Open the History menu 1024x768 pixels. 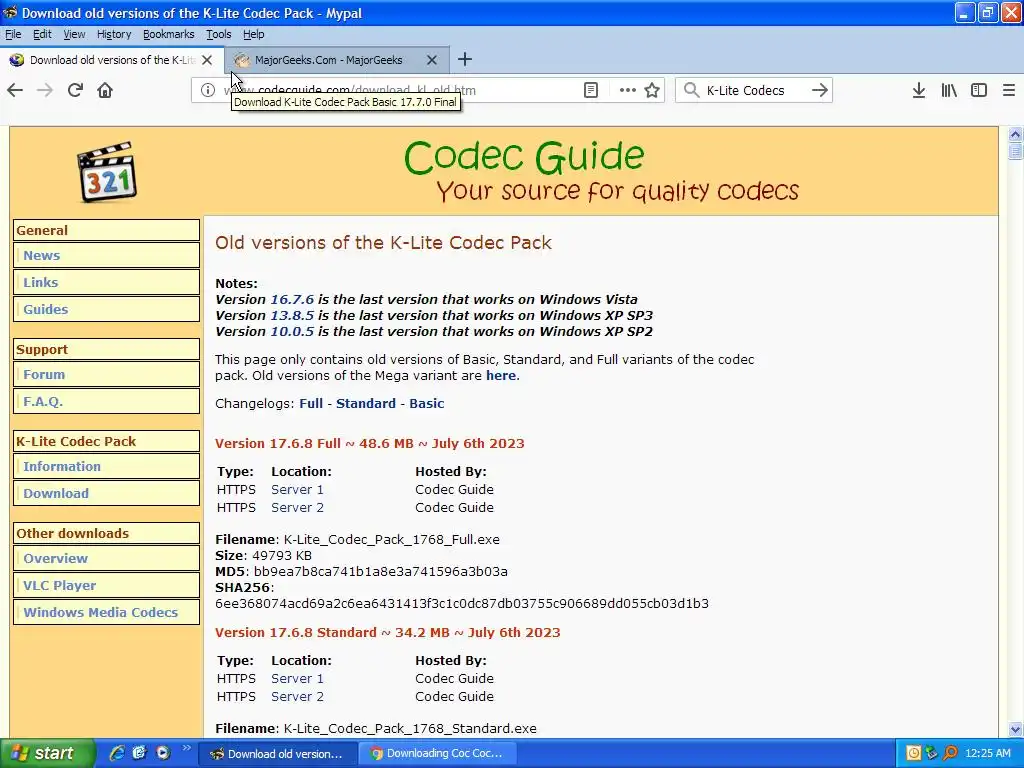114,34
